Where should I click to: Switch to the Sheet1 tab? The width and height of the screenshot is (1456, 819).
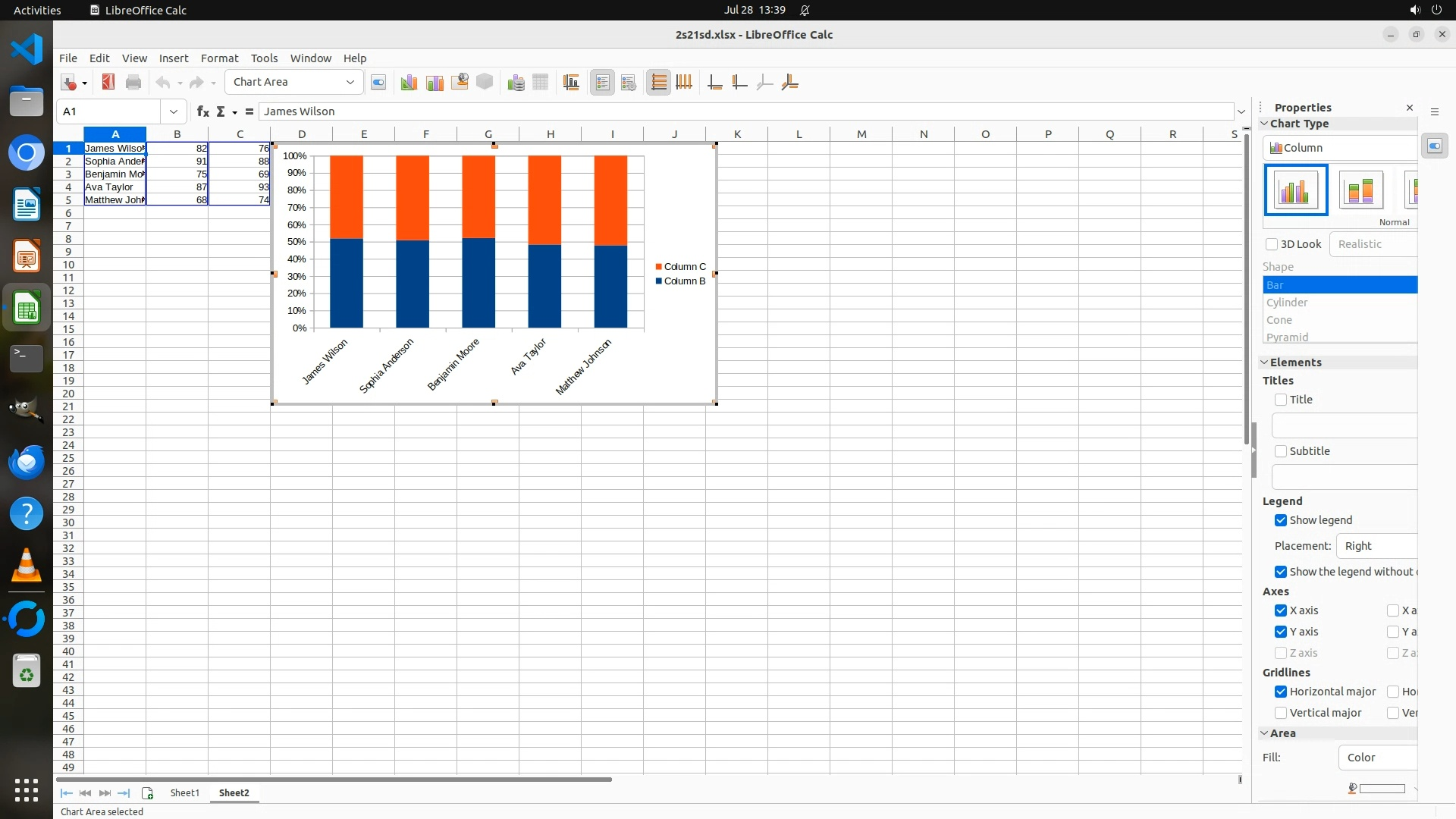tap(184, 792)
